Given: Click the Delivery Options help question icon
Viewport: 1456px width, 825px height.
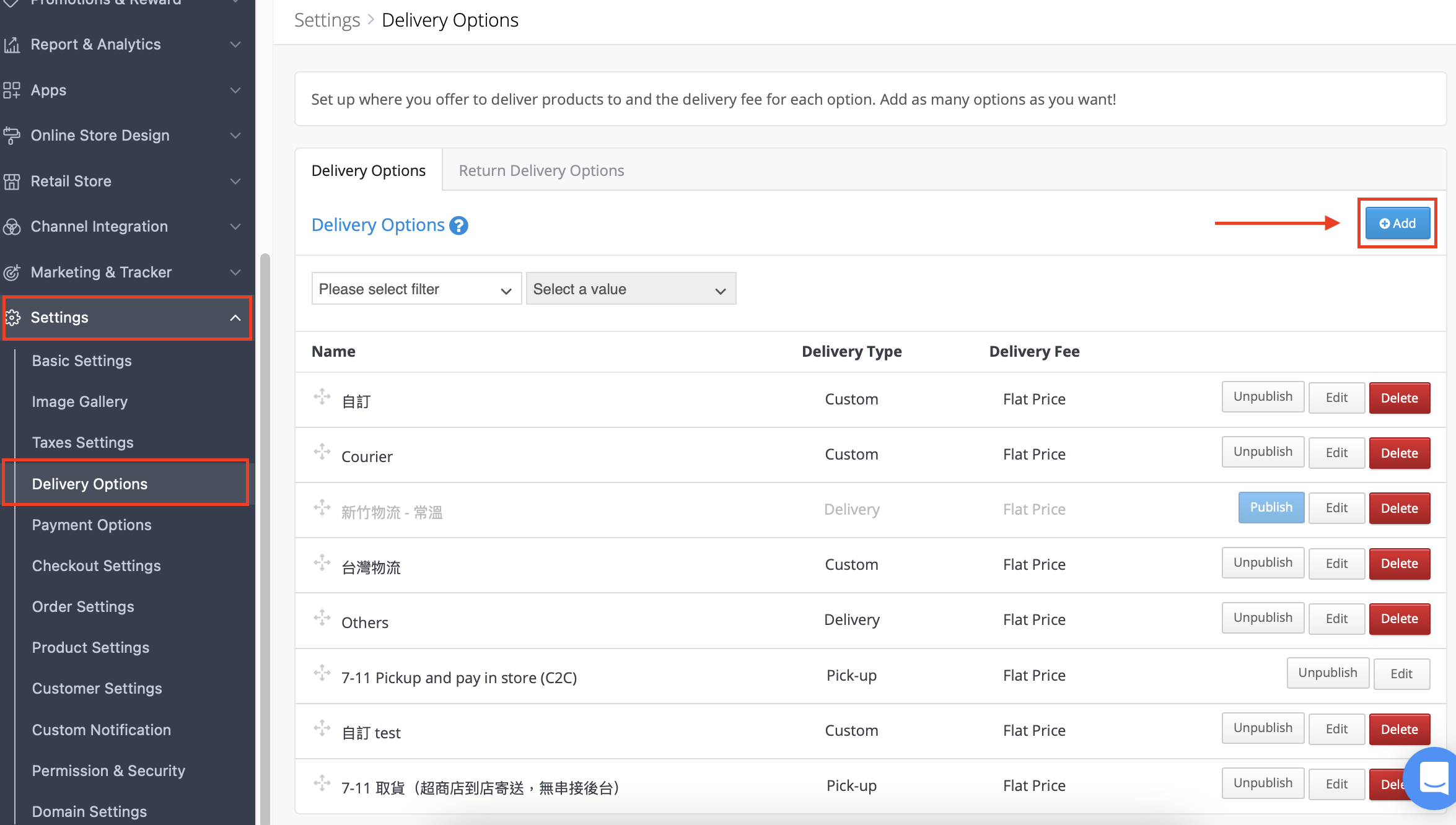Looking at the screenshot, I should tap(458, 225).
